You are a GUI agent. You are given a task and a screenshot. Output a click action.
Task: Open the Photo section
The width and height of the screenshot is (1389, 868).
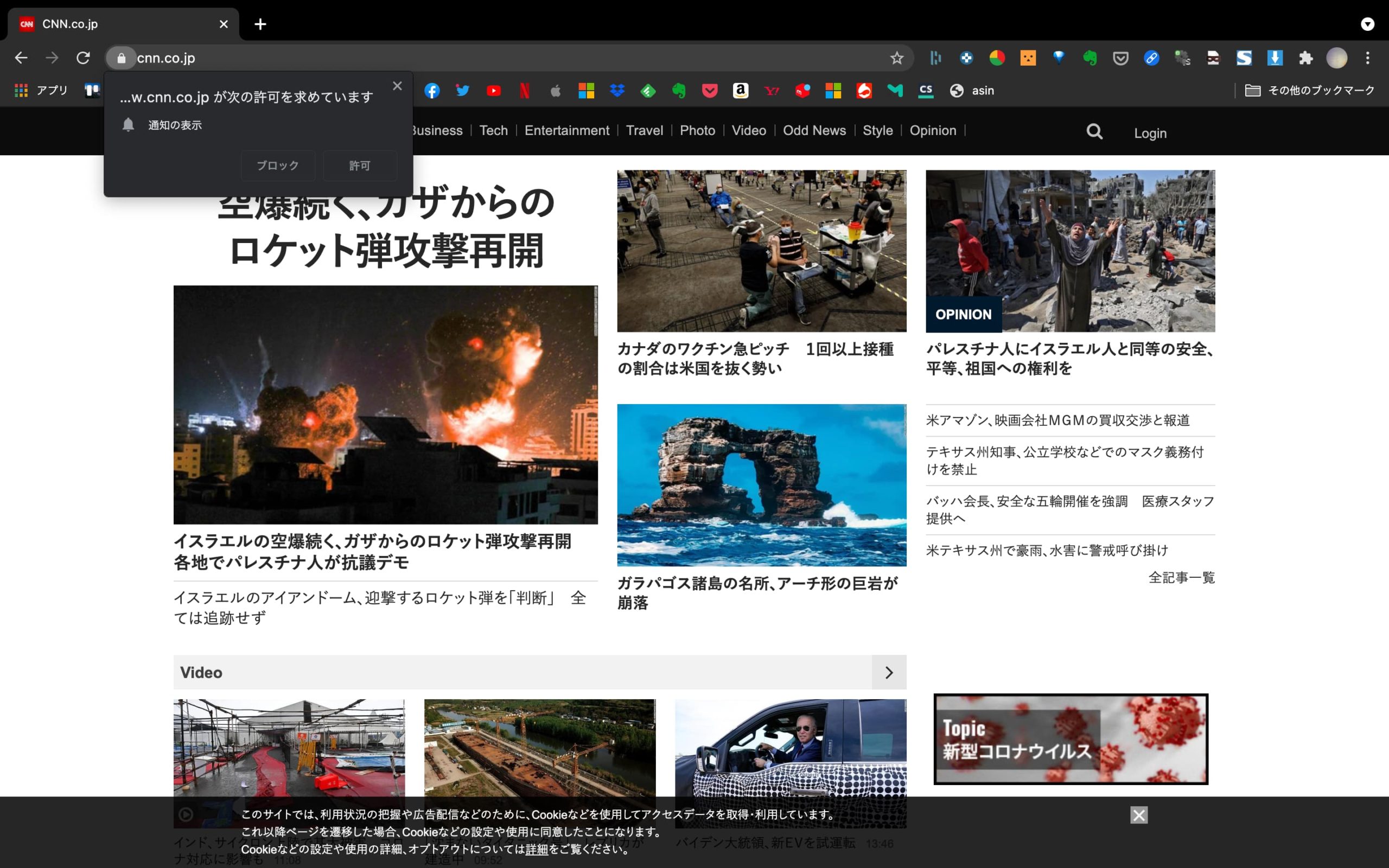click(x=697, y=130)
